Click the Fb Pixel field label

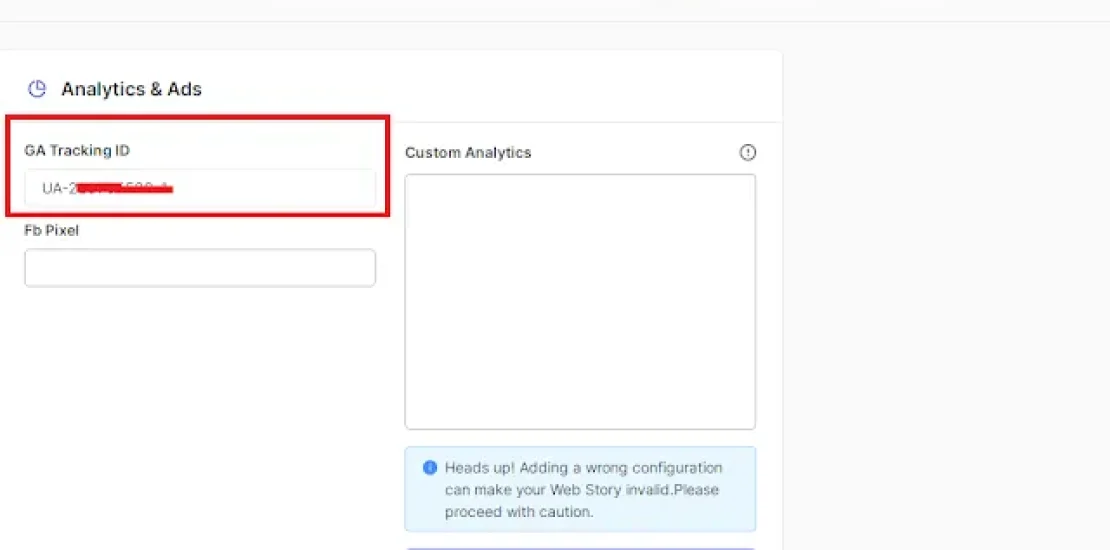51,230
